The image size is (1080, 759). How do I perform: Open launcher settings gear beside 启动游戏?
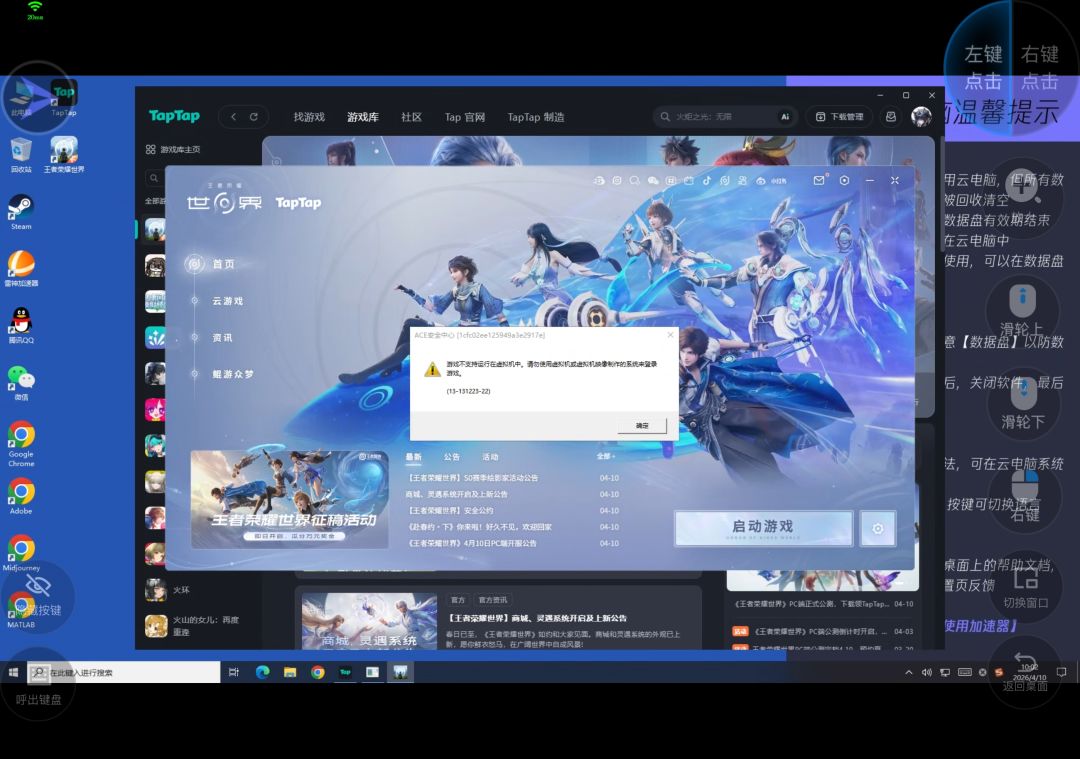point(878,529)
